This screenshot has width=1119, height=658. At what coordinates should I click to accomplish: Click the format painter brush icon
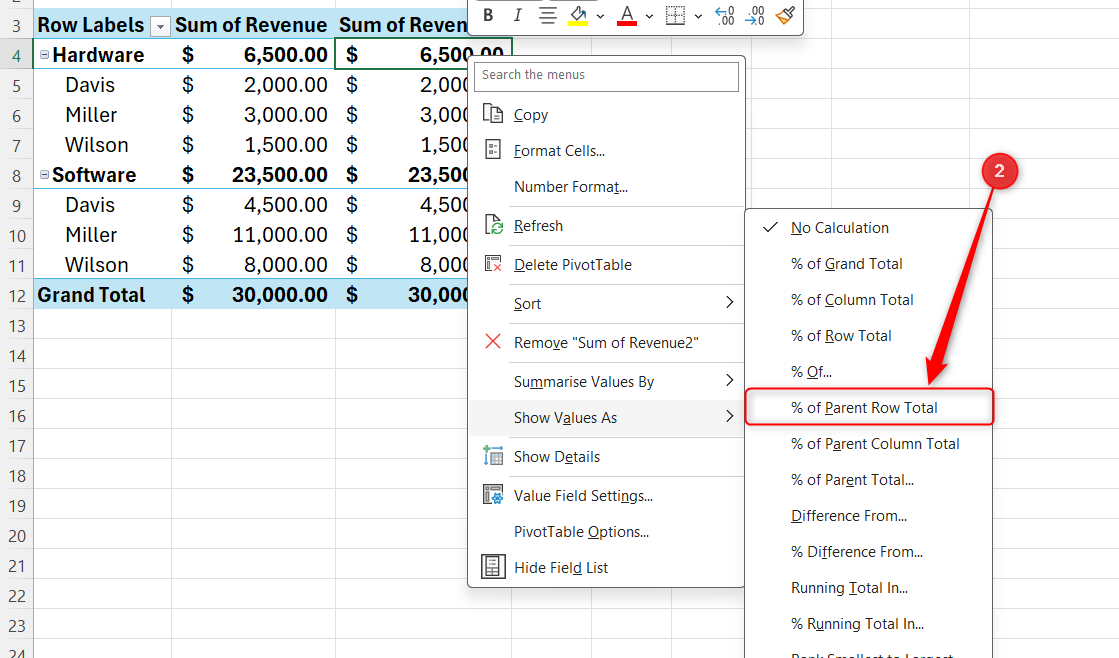pos(785,15)
